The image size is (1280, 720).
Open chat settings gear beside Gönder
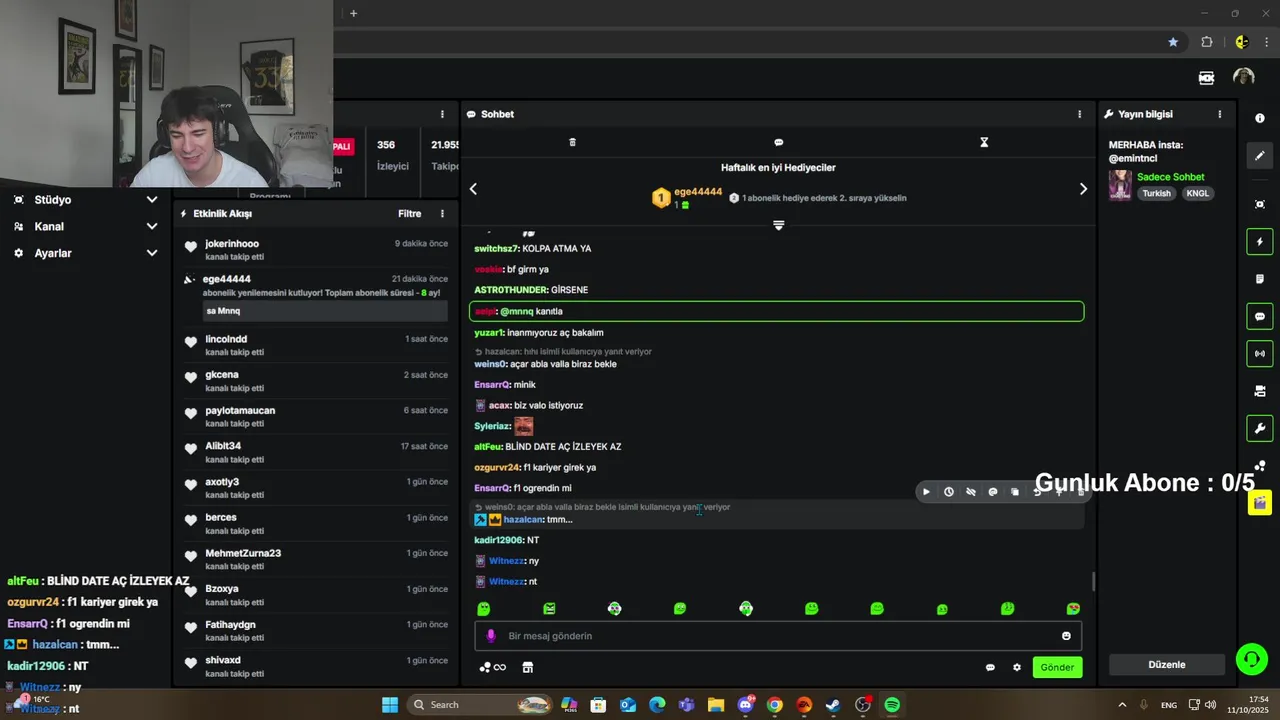1017,667
